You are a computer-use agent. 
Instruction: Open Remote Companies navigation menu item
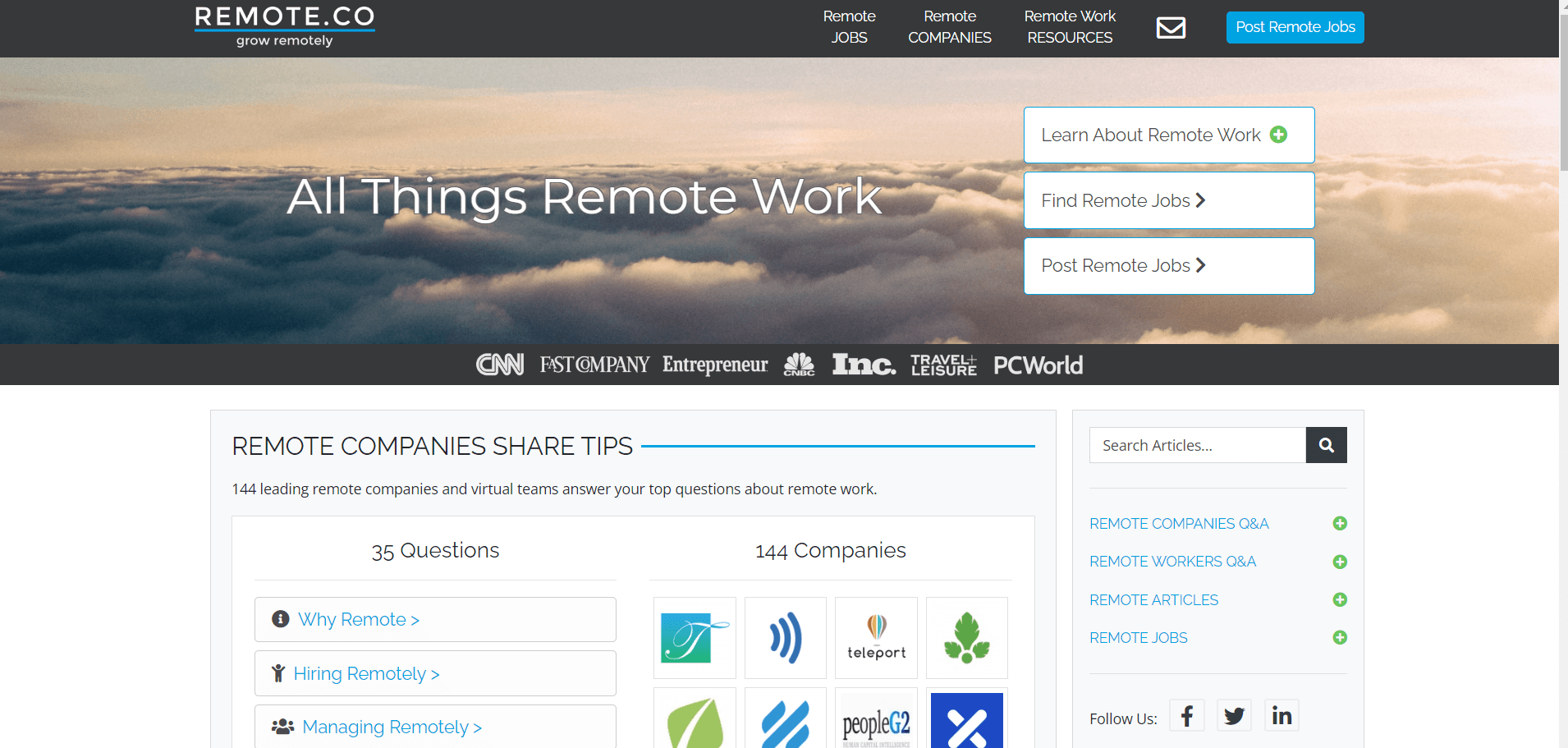pyautogui.click(x=949, y=27)
